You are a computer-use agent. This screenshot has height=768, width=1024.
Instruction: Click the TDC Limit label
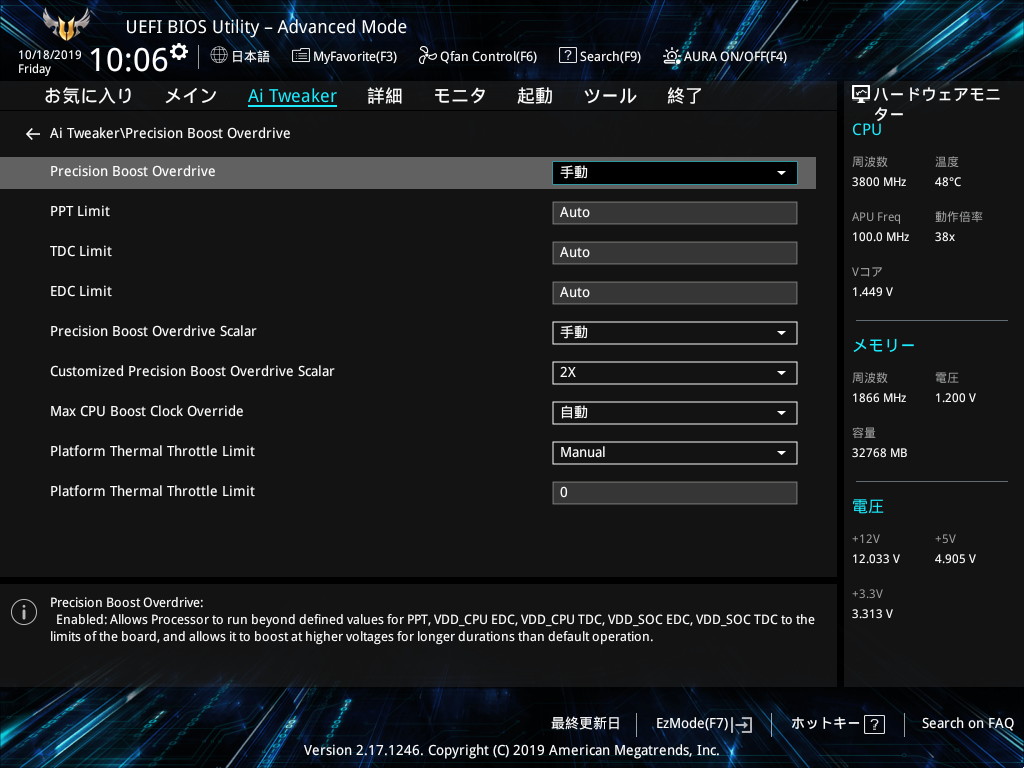point(81,251)
